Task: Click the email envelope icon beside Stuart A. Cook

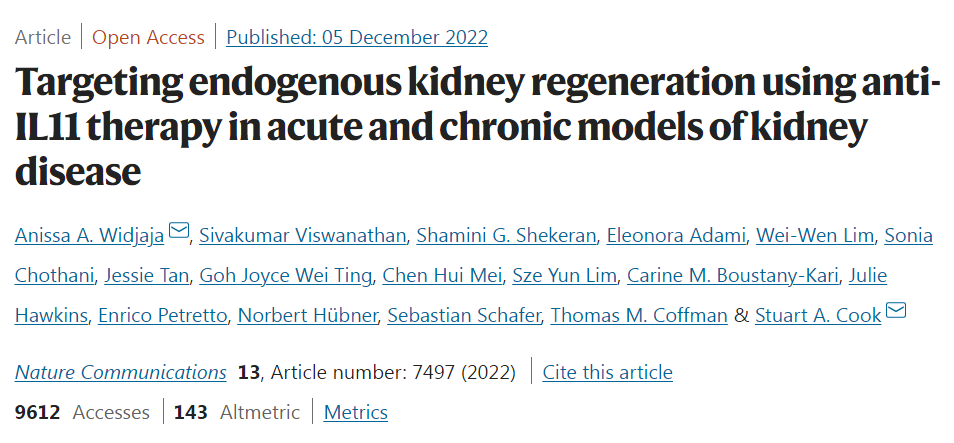Action: pos(896,312)
